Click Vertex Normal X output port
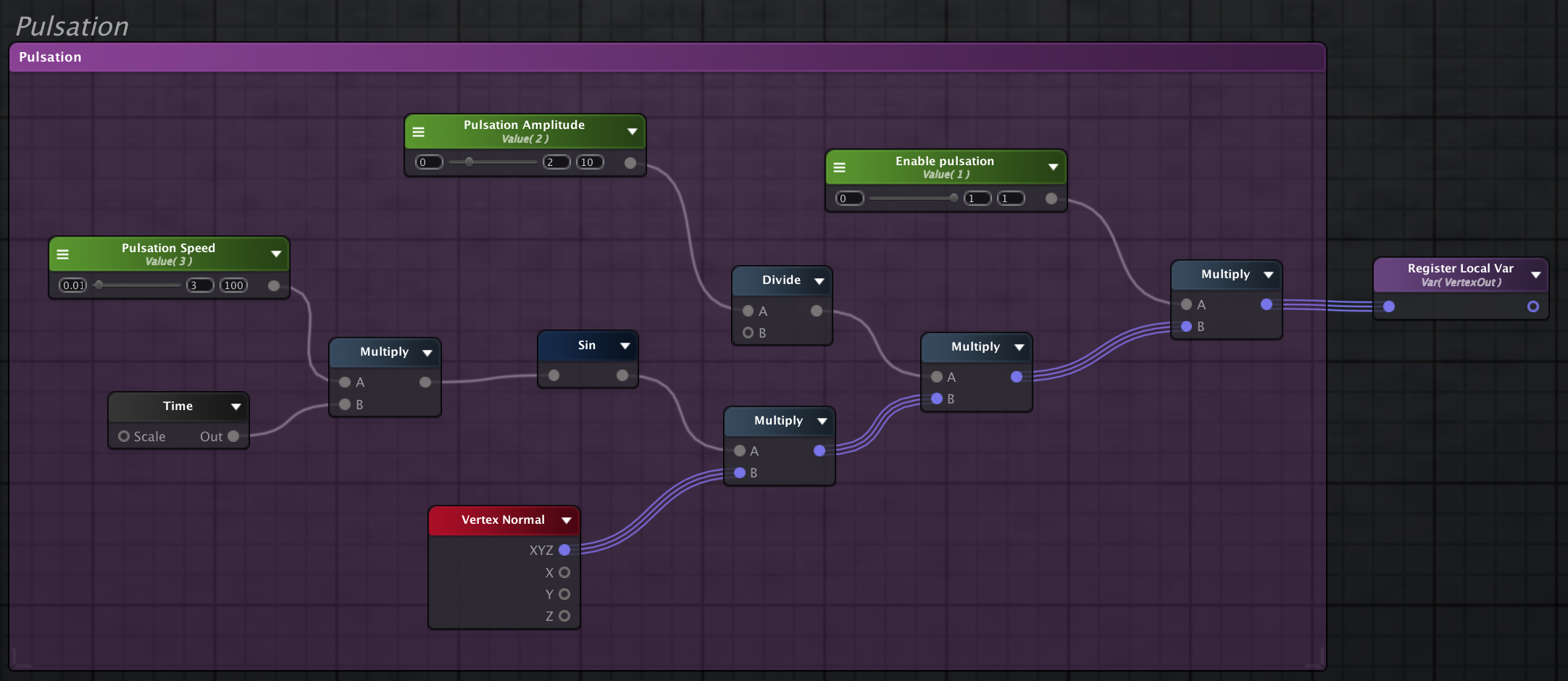Screen dimensions: 1568x681 point(564,572)
